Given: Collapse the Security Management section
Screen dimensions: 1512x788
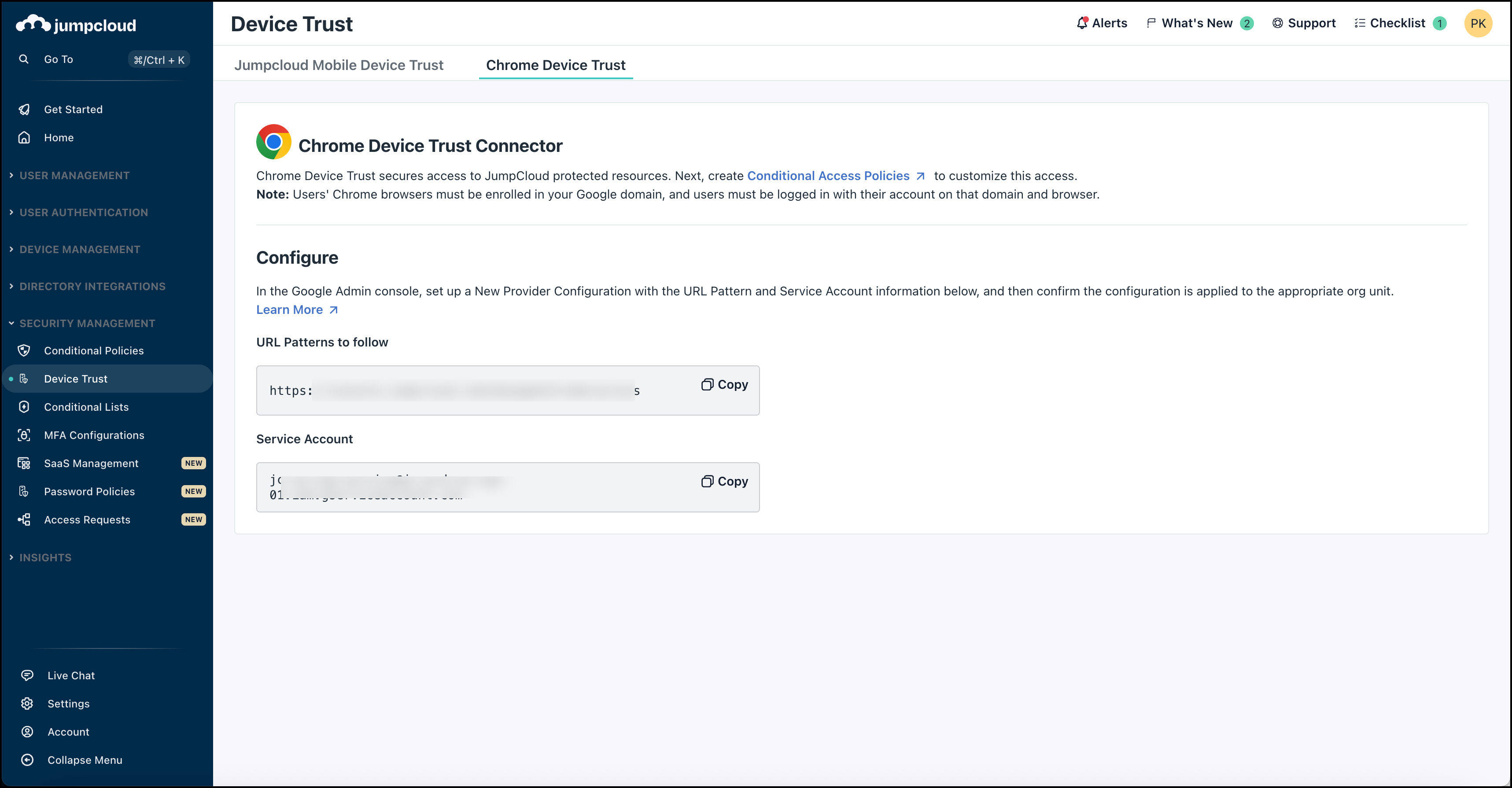Looking at the screenshot, I should [x=82, y=323].
